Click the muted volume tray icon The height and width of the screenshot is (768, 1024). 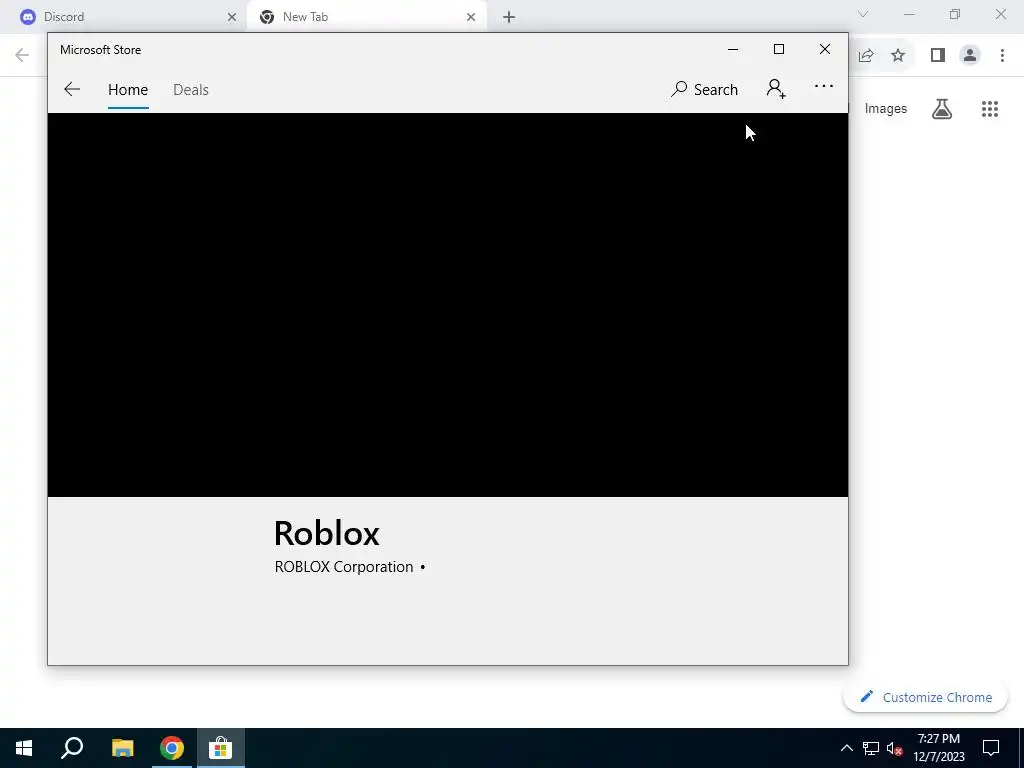click(895, 748)
